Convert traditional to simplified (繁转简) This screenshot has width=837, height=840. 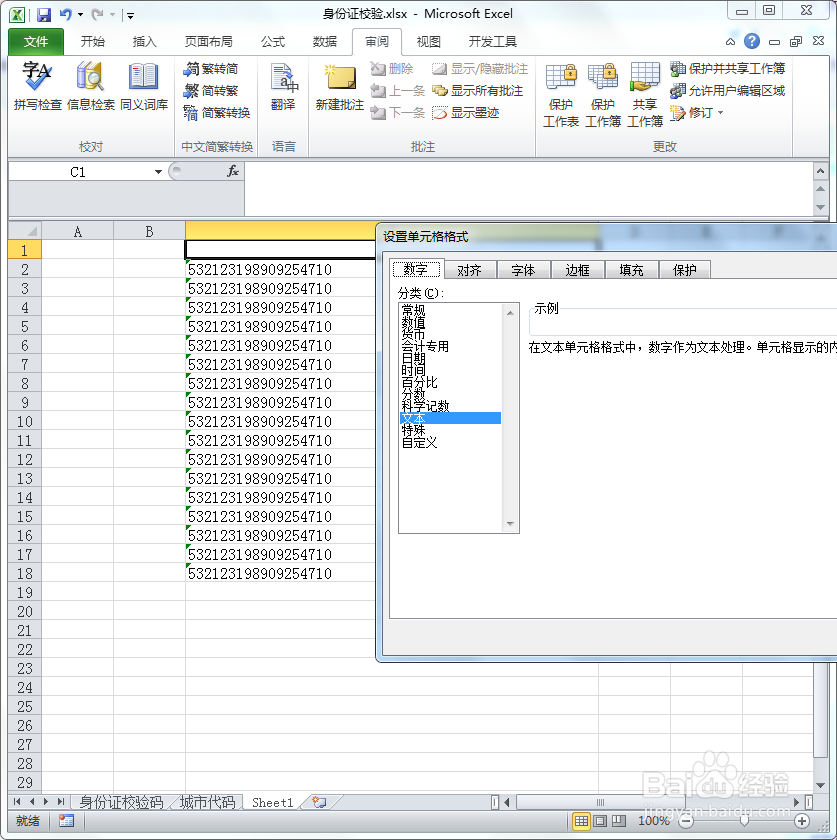(x=211, y=69)
